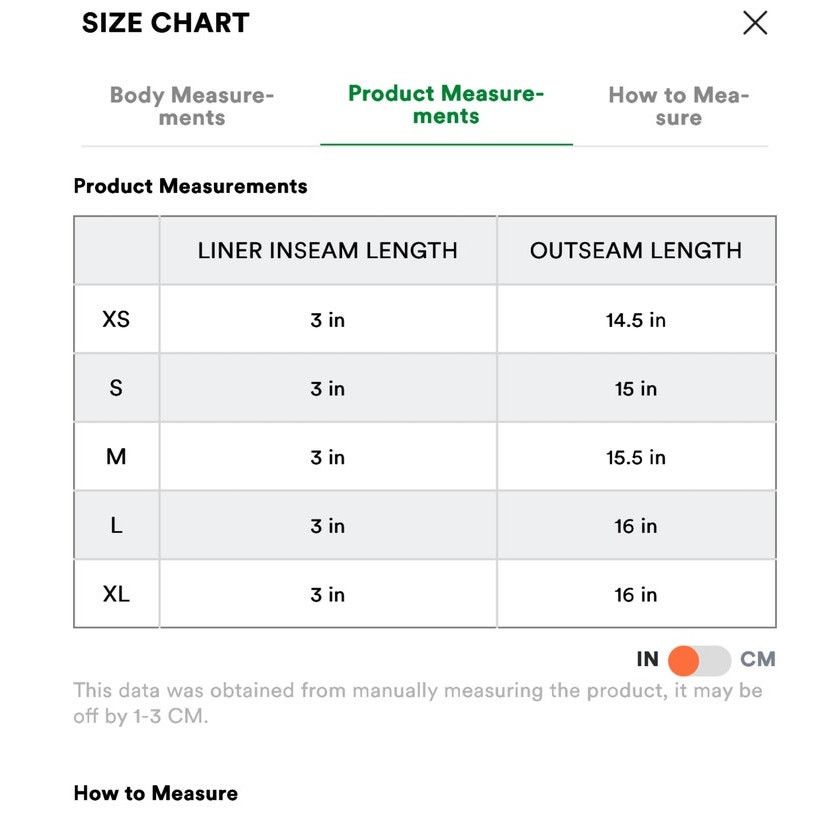Select the M size row label
Screen dimensions: 821x821
tap(116, 457)
